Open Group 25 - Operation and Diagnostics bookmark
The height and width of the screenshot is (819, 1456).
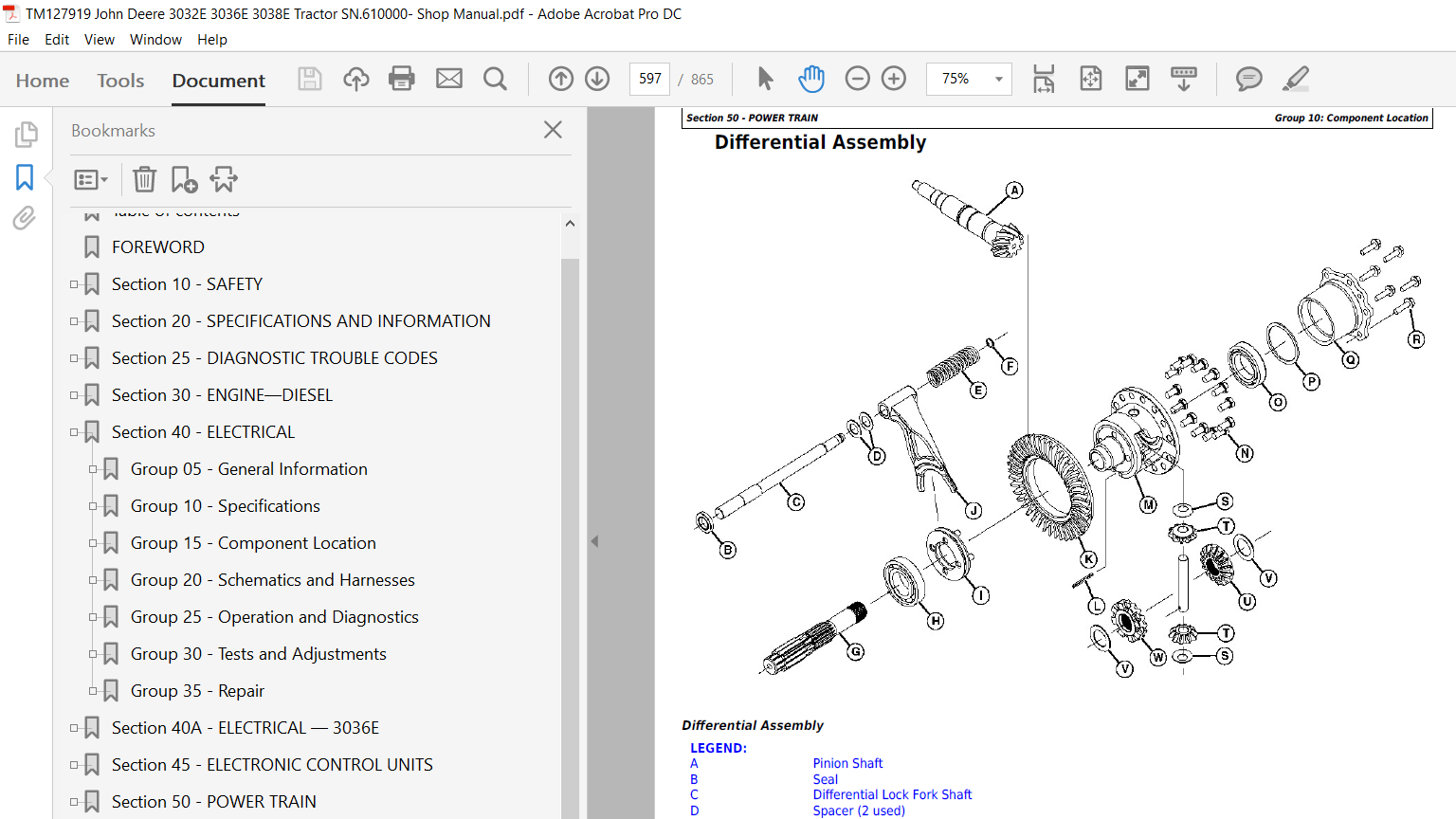[x=275, y=617]
